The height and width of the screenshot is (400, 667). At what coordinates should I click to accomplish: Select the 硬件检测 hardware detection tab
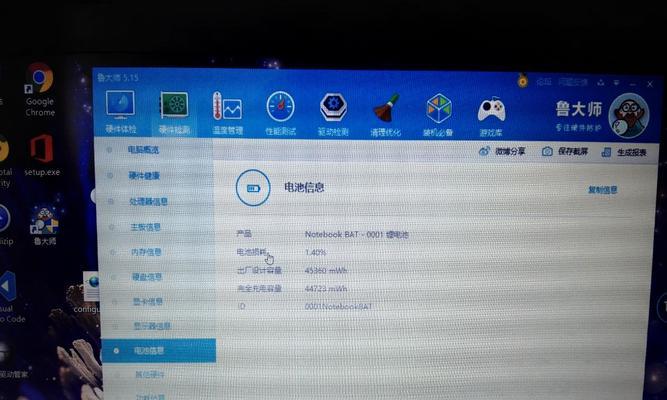tap(174, 112)
